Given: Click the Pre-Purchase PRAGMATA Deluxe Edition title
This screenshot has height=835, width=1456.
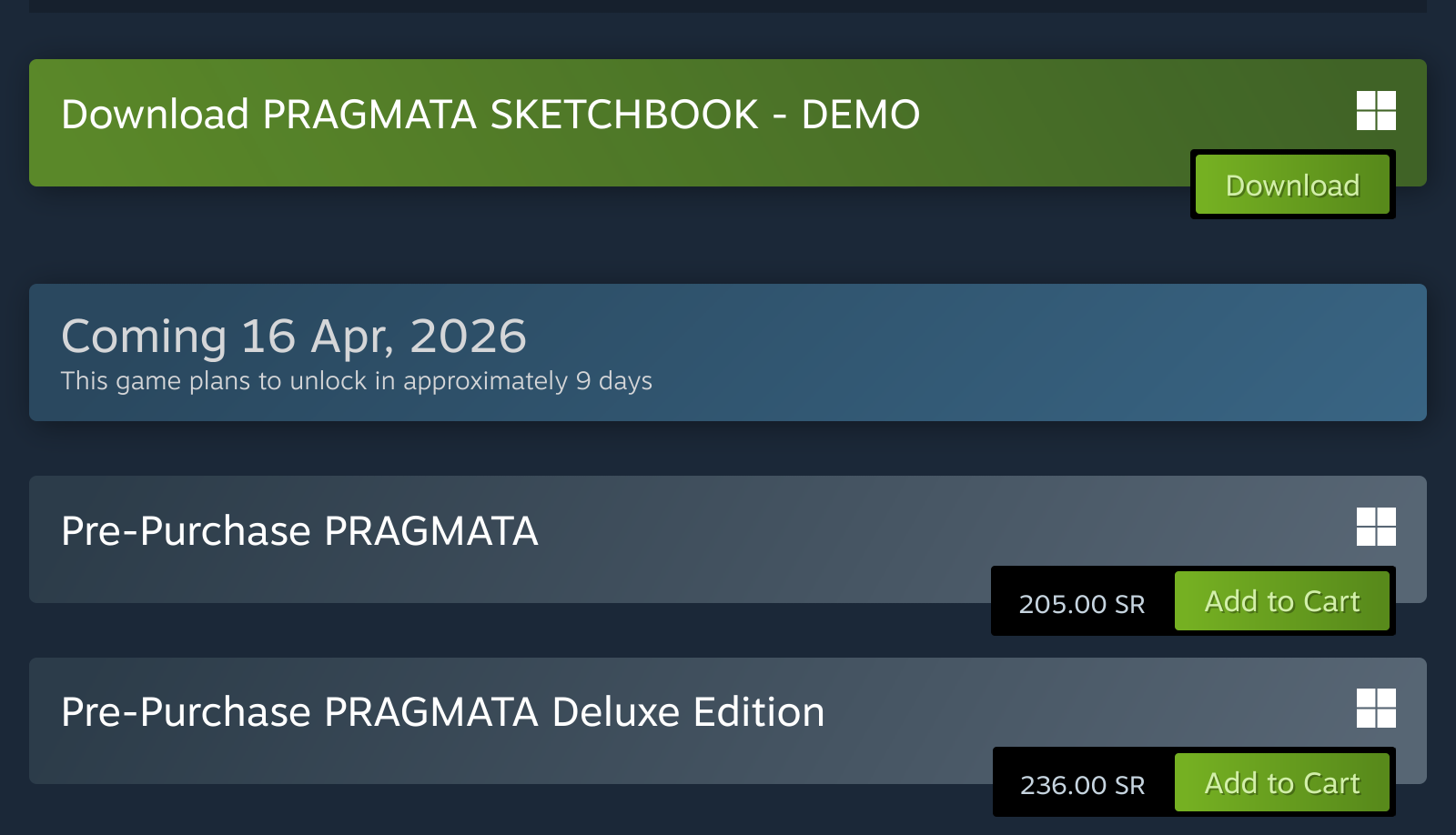Looking at the screenshot, I should tap(442, 712).
